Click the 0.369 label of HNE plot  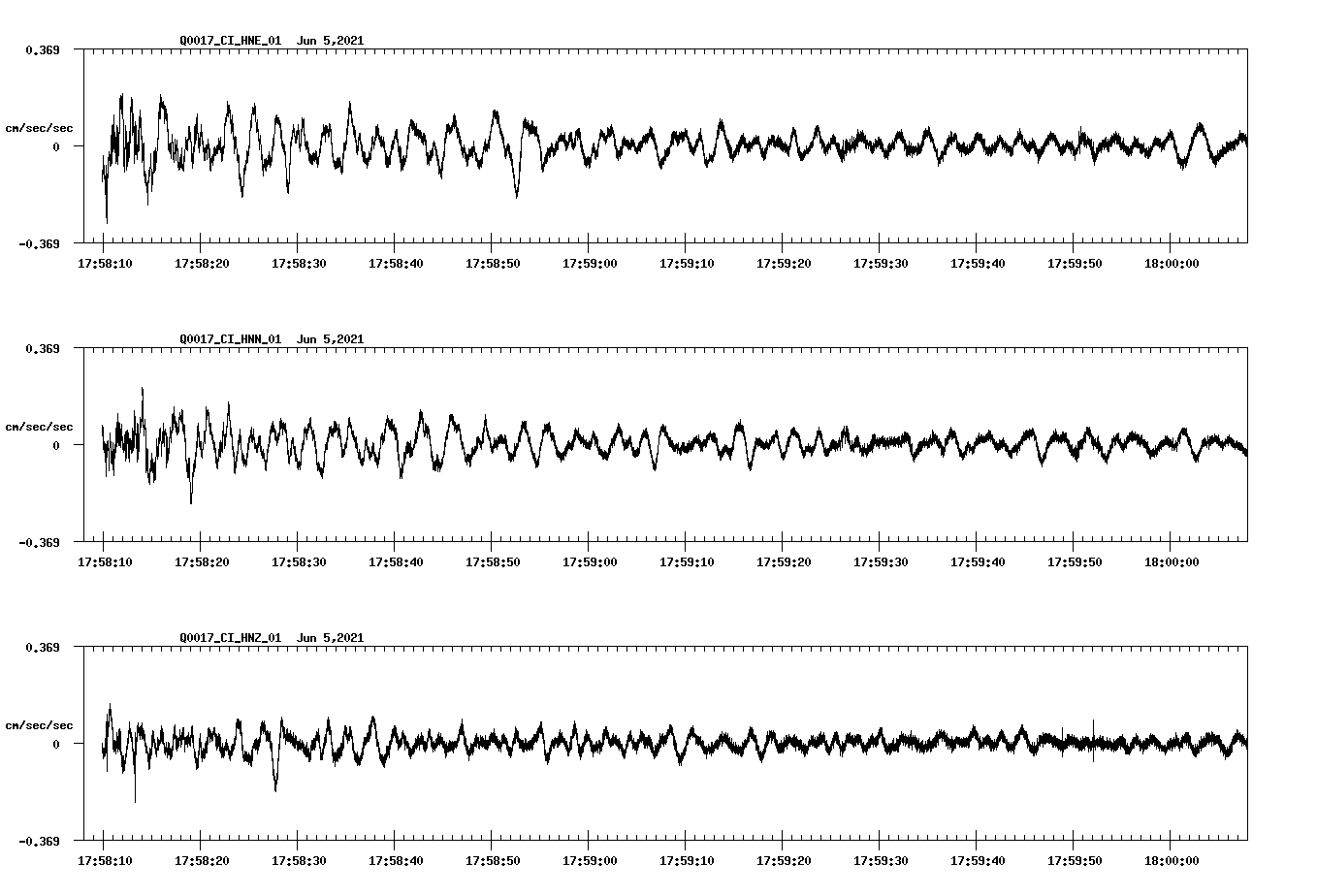[x=42, y=49]
